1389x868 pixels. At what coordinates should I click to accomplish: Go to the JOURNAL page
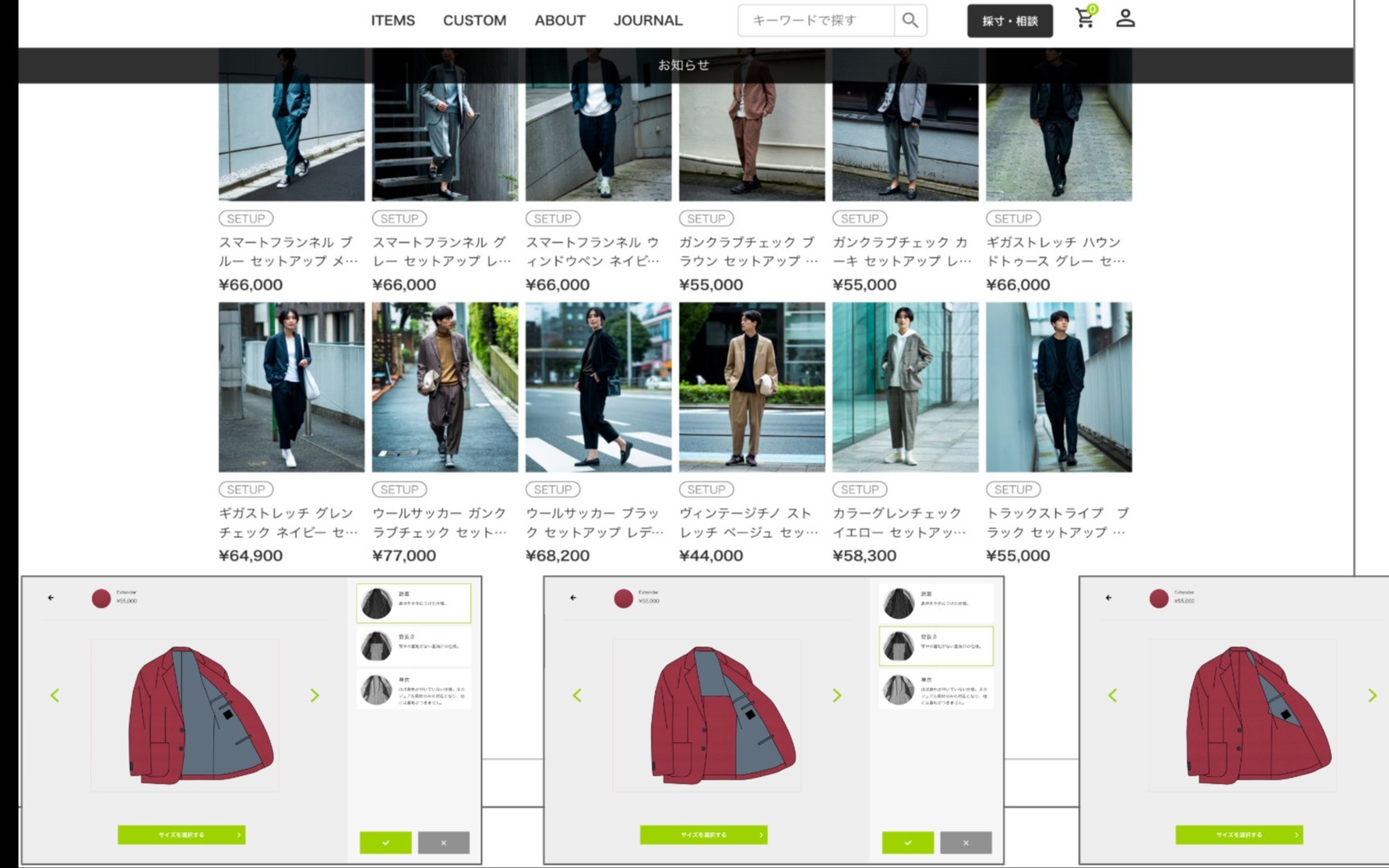point(648,21)
